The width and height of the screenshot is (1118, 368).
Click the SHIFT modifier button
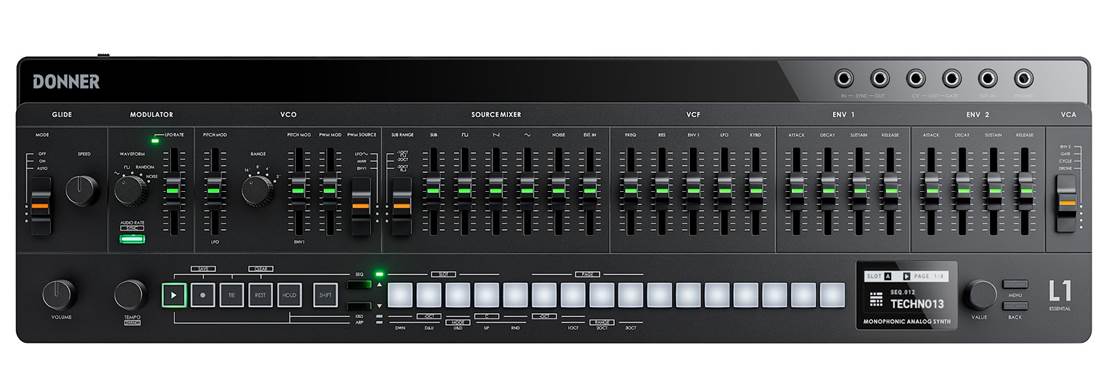point(326,295)
